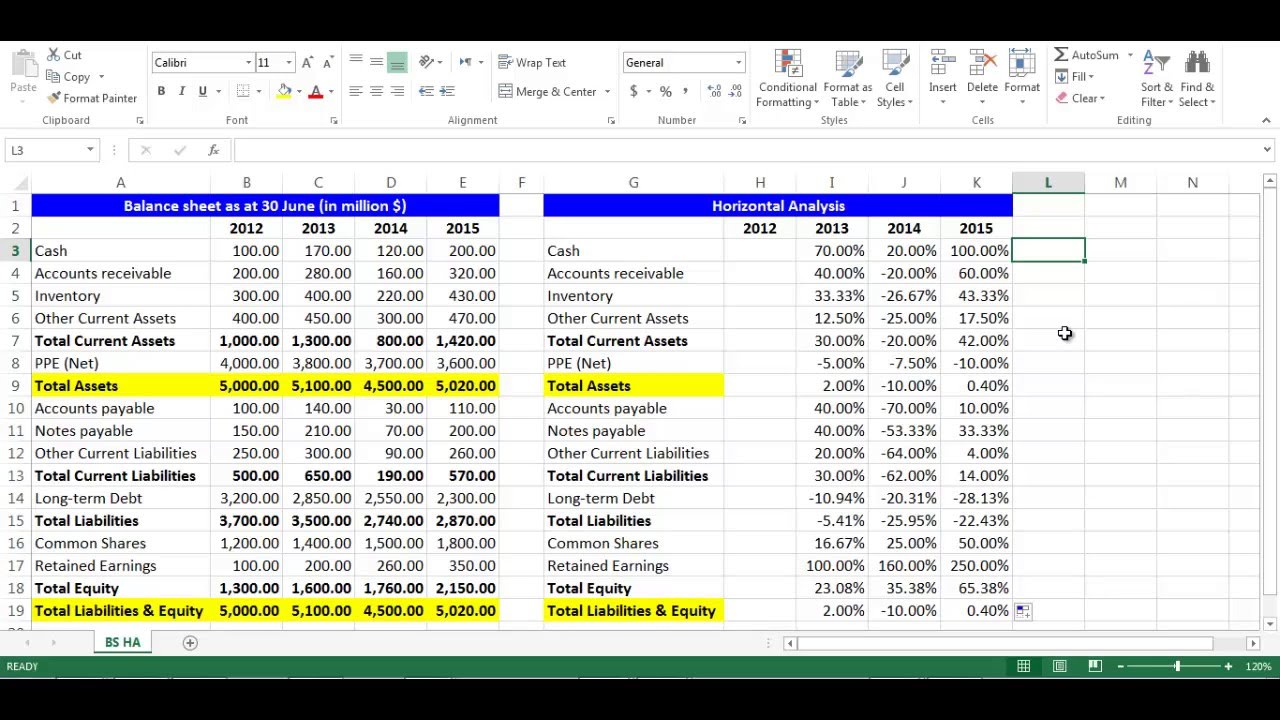Click the Merge & Center button
The height and width of the screenshot is (720, 1280).
tap(547, 92)
